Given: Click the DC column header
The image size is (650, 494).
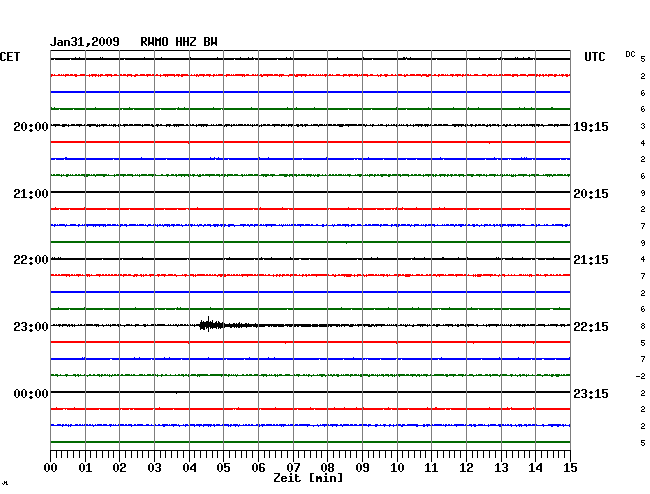Looking at the screenshot, I should click(630, 54).
